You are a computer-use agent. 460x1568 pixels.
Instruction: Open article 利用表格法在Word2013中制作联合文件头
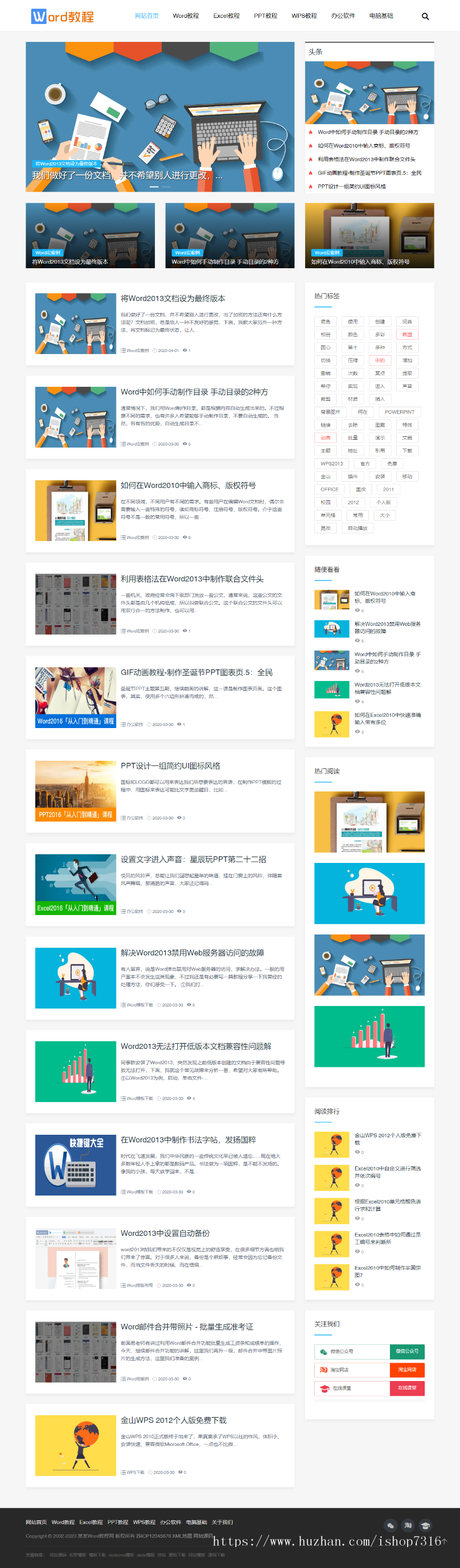(192, 579)
